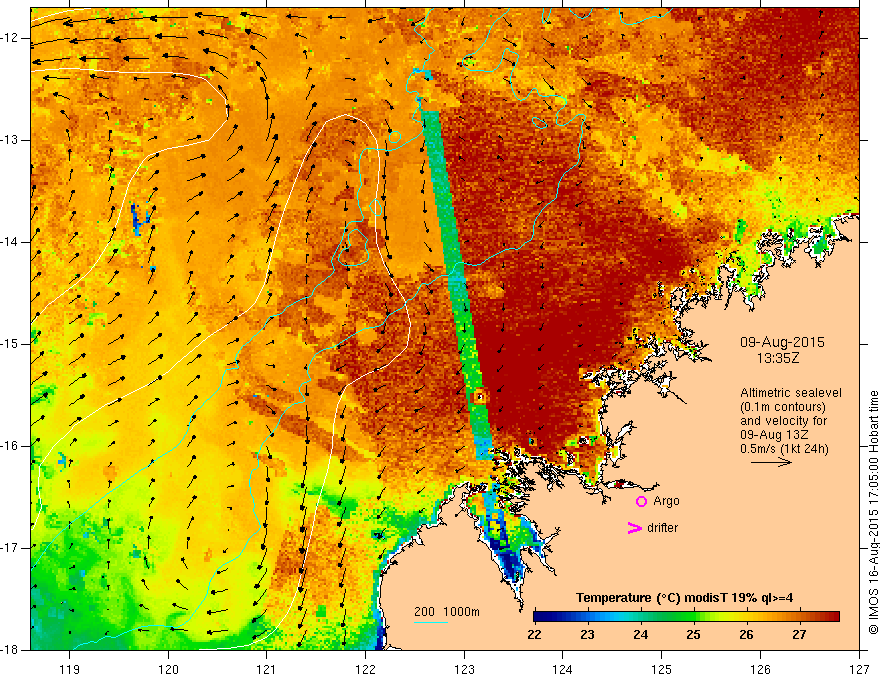Click longitude axis label '120'
This screenshot has width=880, height=680.
[168, 669]
